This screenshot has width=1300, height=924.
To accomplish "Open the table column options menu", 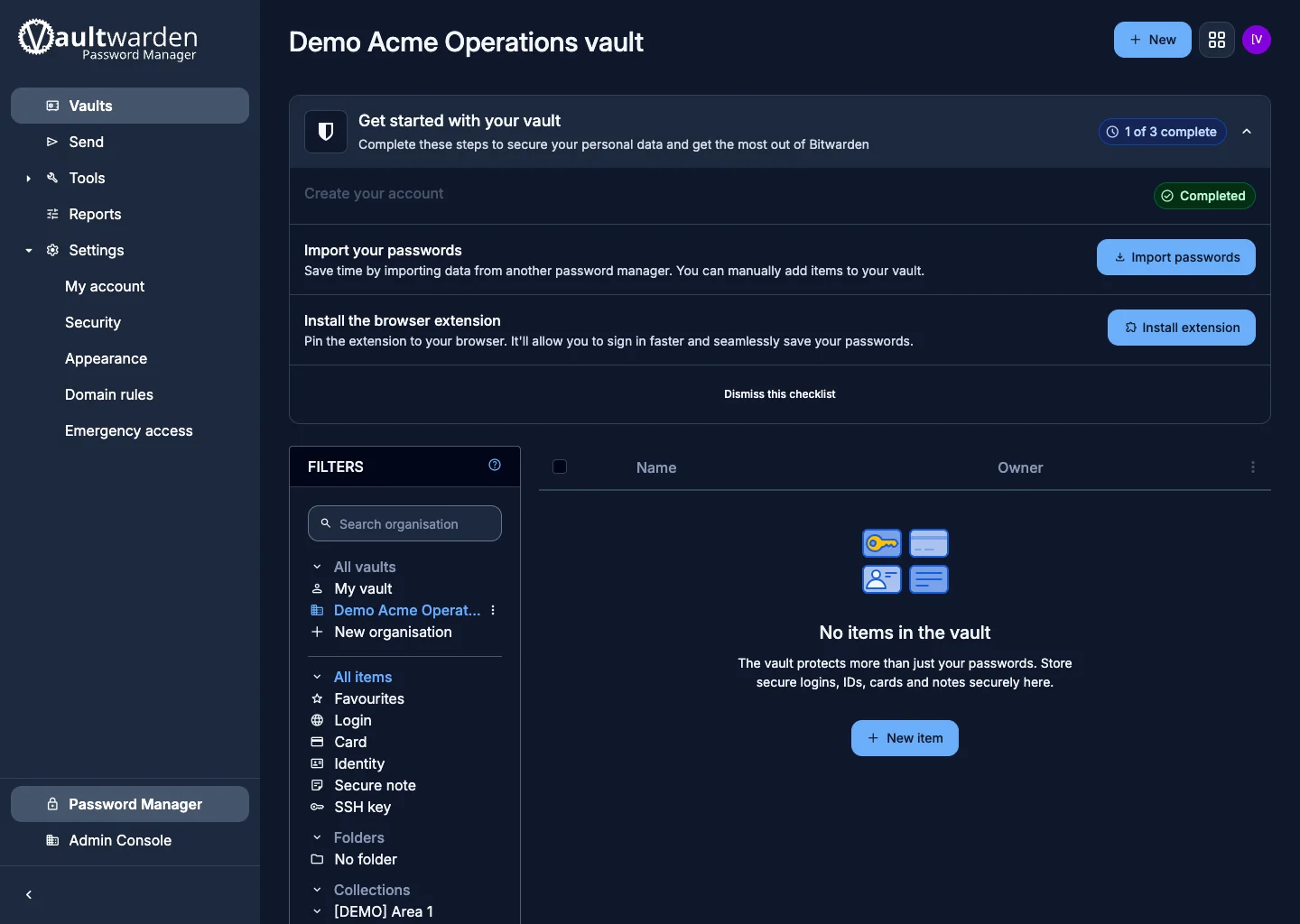I will (x=1253, y=467).
